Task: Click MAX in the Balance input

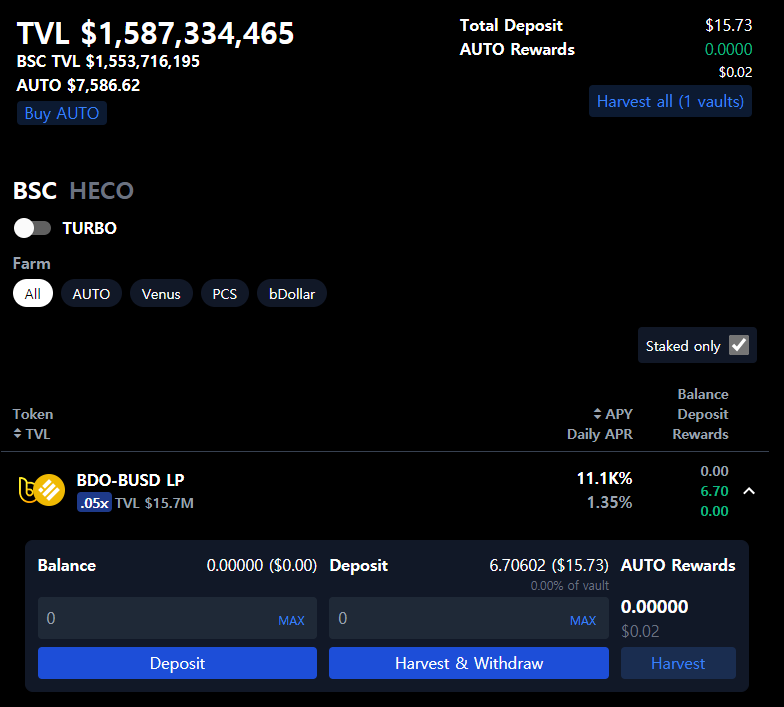Action: 291,620
